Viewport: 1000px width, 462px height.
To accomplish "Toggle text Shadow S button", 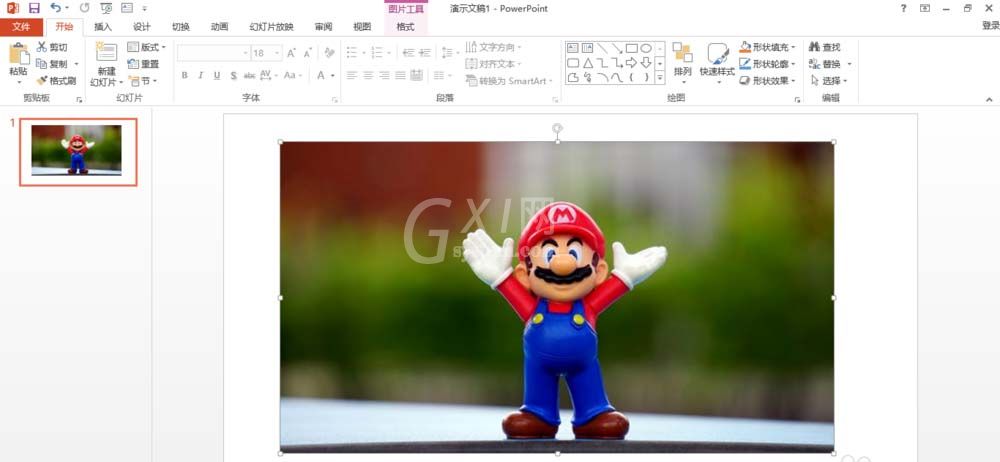I will [233, 75].
